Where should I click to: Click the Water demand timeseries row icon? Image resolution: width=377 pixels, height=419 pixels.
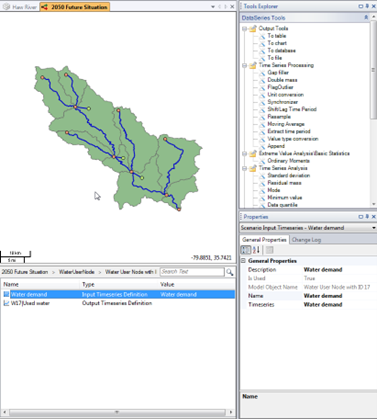pyautogui.click(x=6, y=294)
